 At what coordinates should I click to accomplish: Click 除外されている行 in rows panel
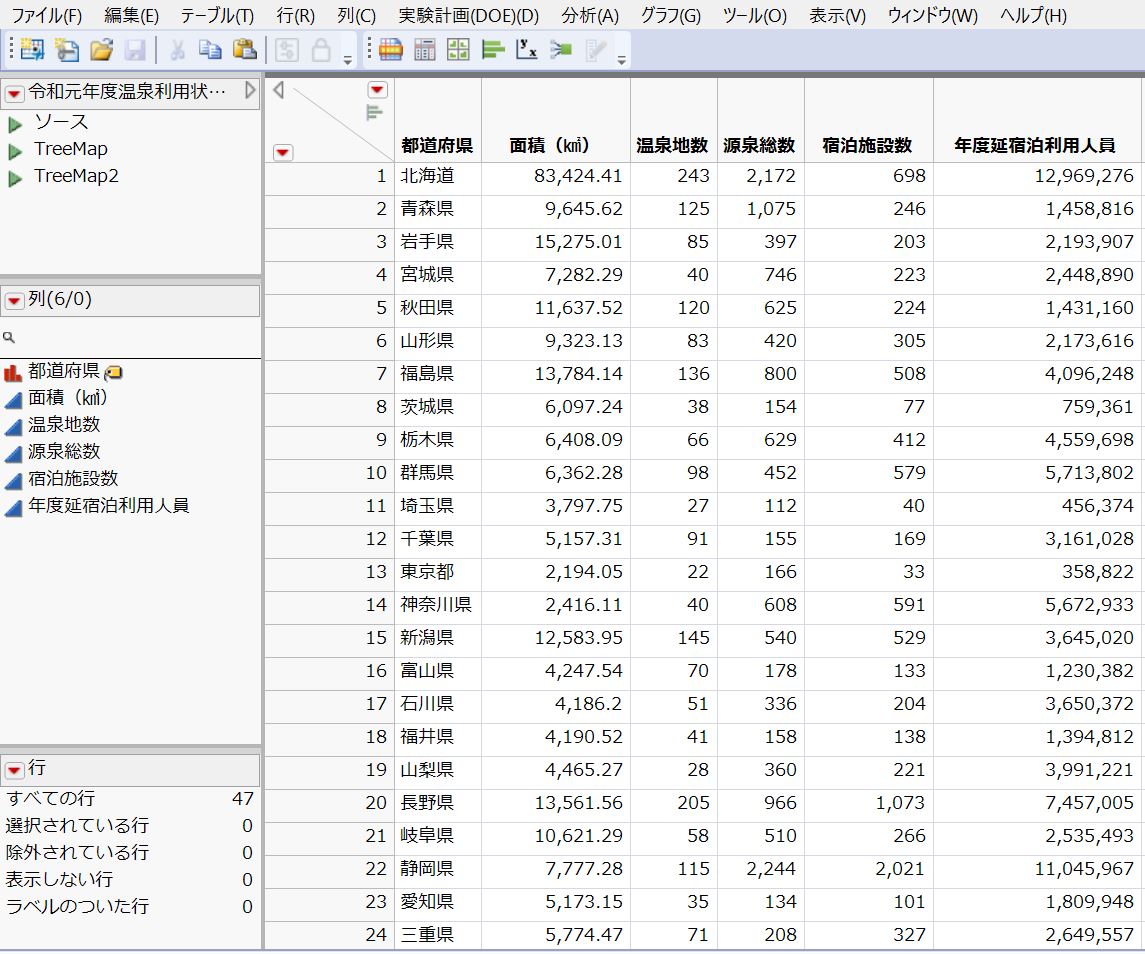(77, 852)
